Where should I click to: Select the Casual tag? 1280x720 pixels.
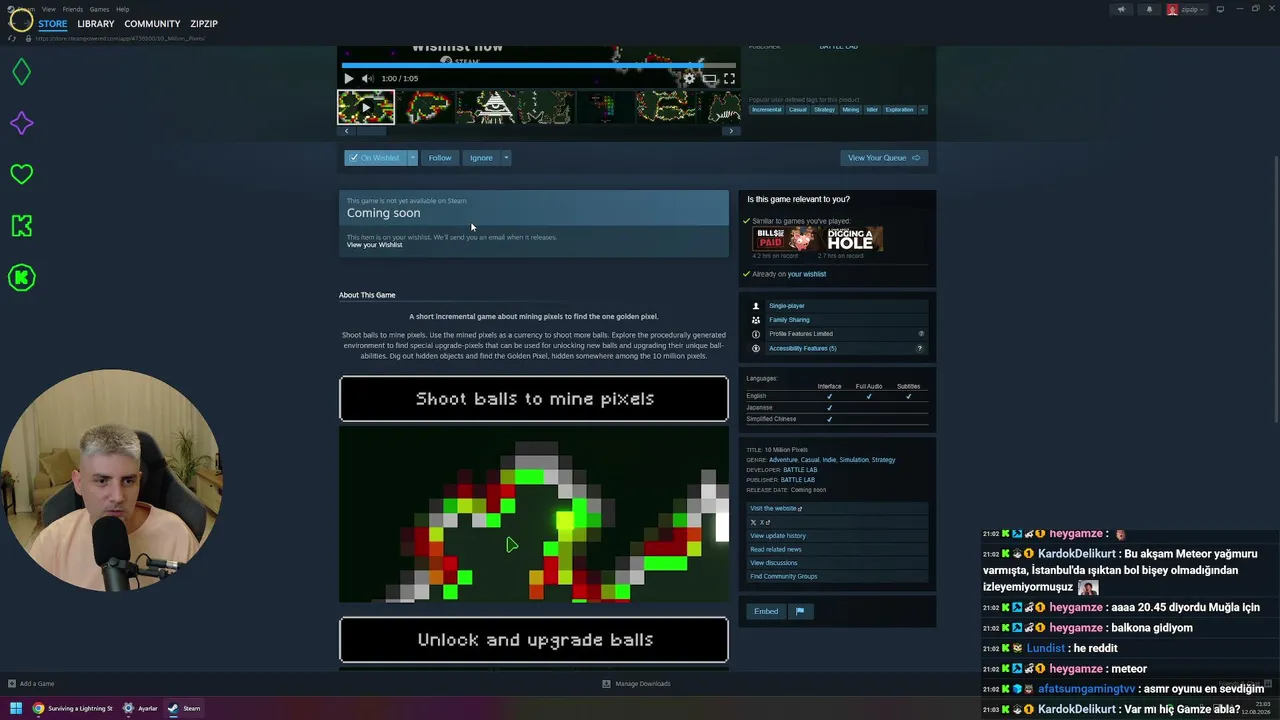click(x=798, y=110)
